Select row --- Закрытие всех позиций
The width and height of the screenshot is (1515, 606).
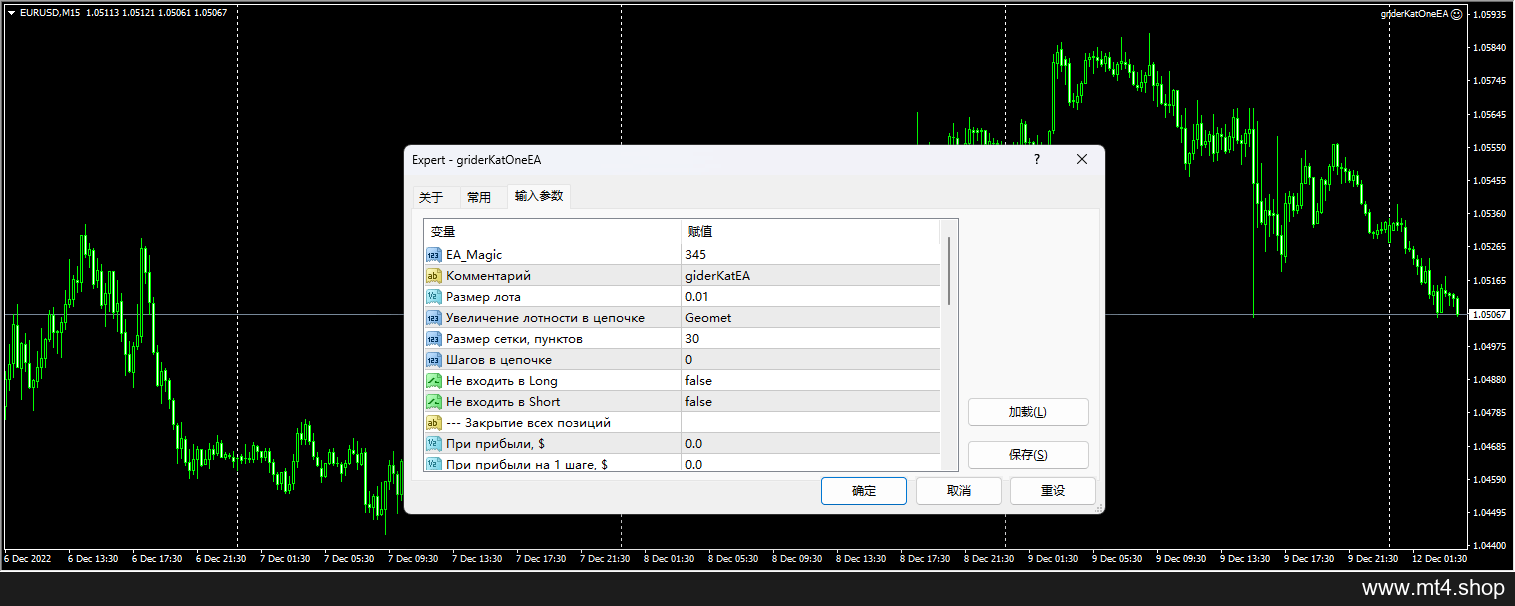pos(682,423)
